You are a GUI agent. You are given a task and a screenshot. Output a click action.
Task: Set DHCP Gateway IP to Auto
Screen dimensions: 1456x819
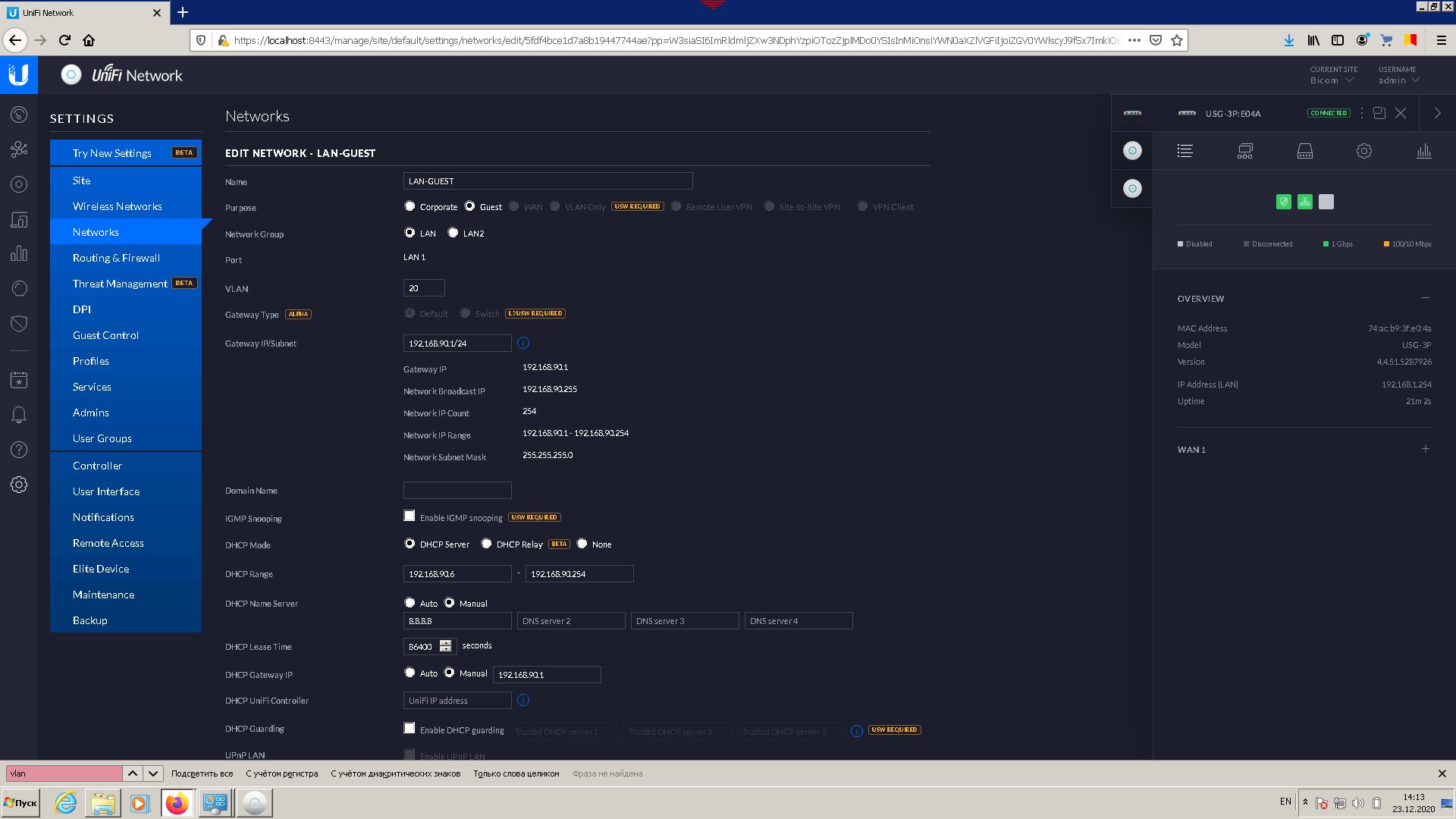[409, 673]
